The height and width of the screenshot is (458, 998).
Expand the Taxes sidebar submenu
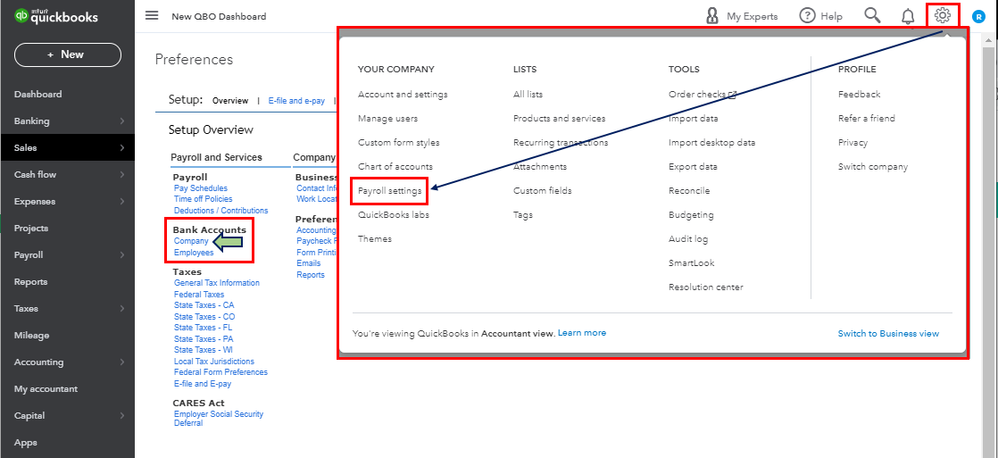pos(122,309)
